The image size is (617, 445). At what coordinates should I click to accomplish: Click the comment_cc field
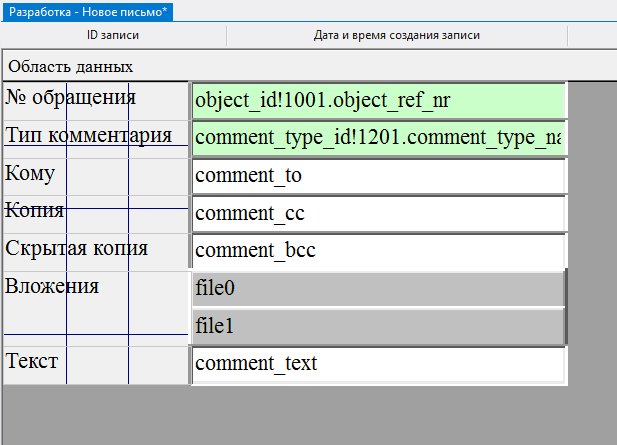(378, 214)
